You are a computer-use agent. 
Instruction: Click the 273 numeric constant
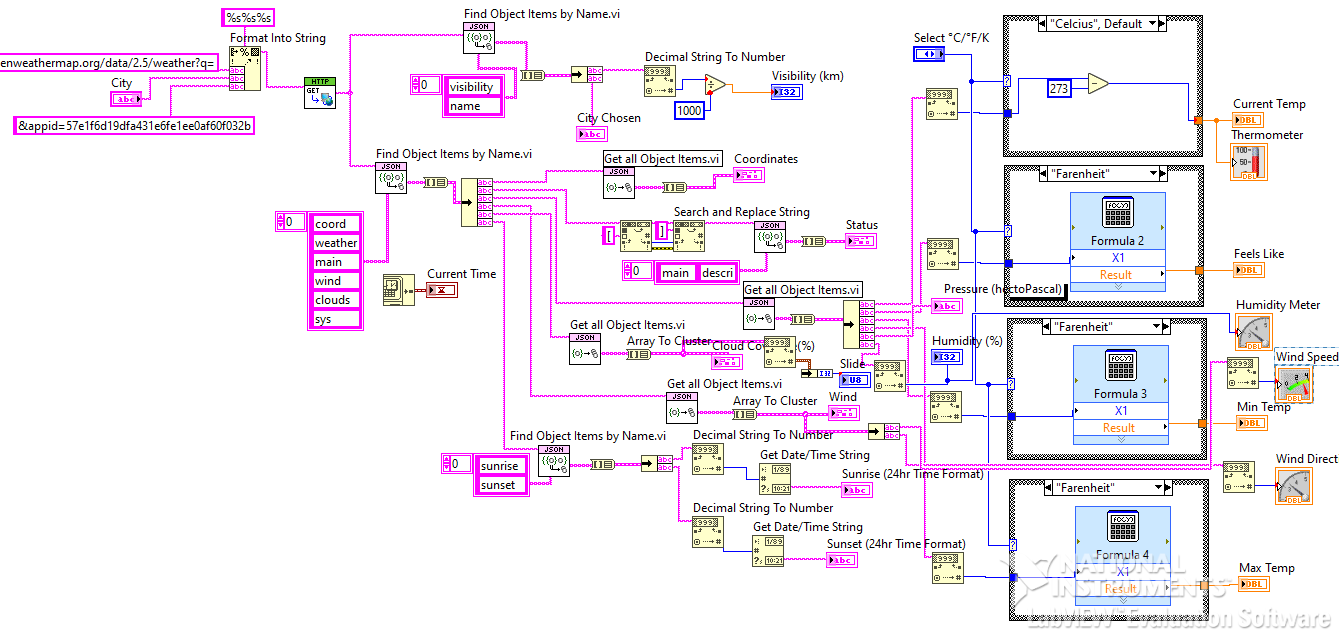[1059, 88]
